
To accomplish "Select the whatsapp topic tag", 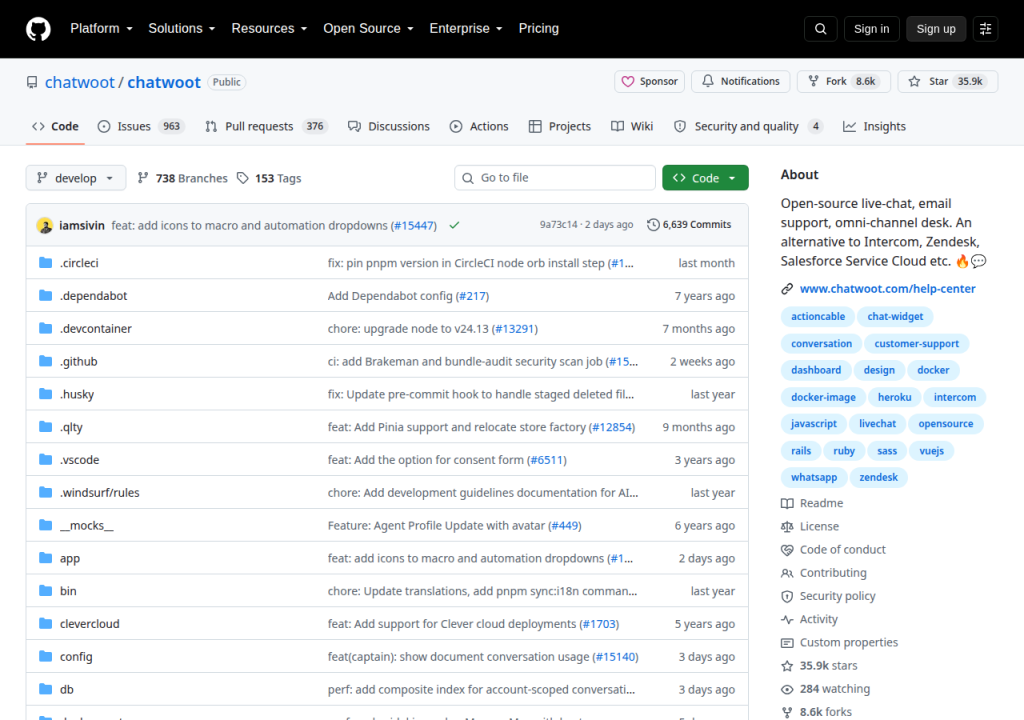I will (814, 478).
